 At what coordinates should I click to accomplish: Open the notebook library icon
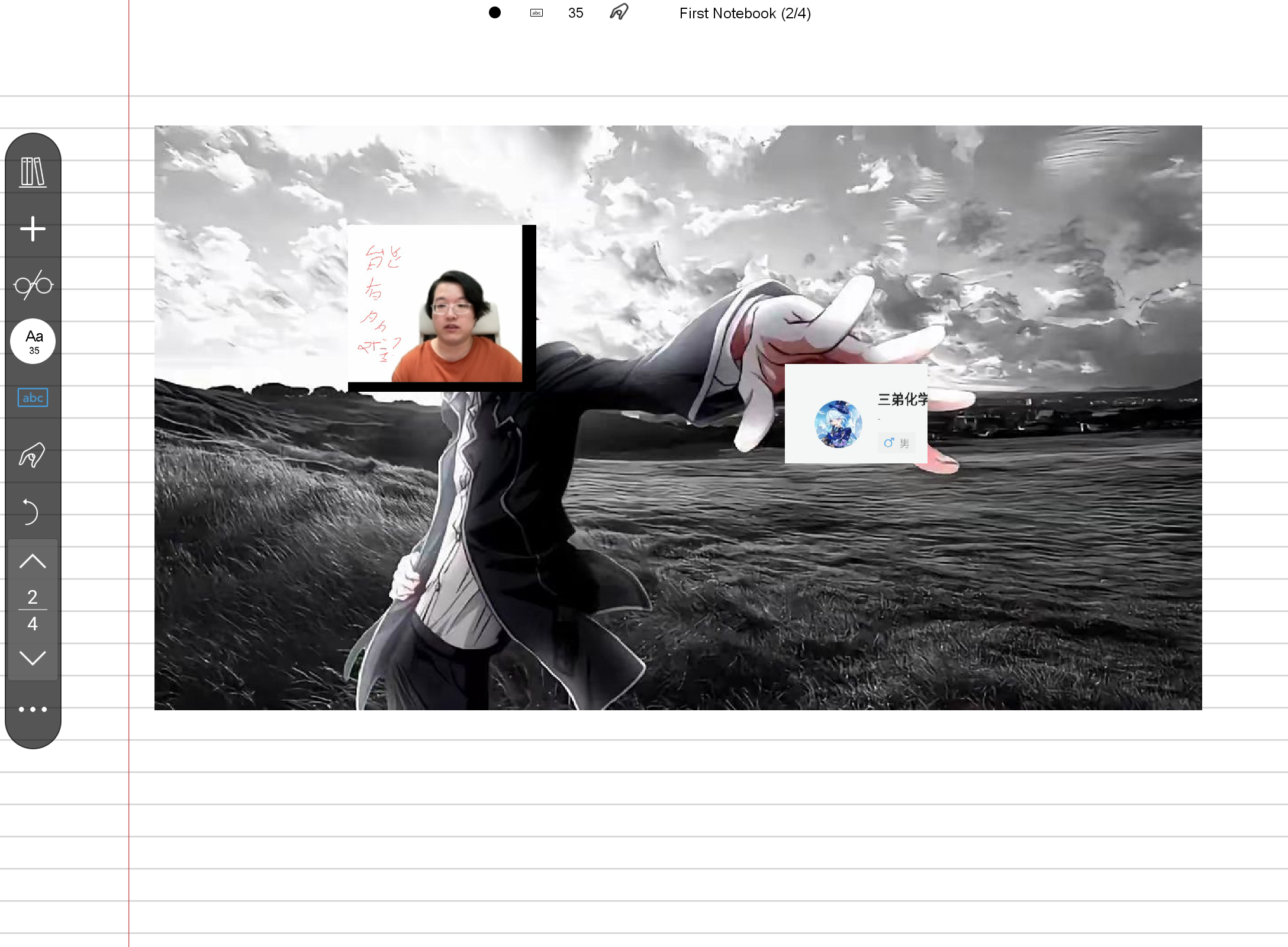coord(33,172)
